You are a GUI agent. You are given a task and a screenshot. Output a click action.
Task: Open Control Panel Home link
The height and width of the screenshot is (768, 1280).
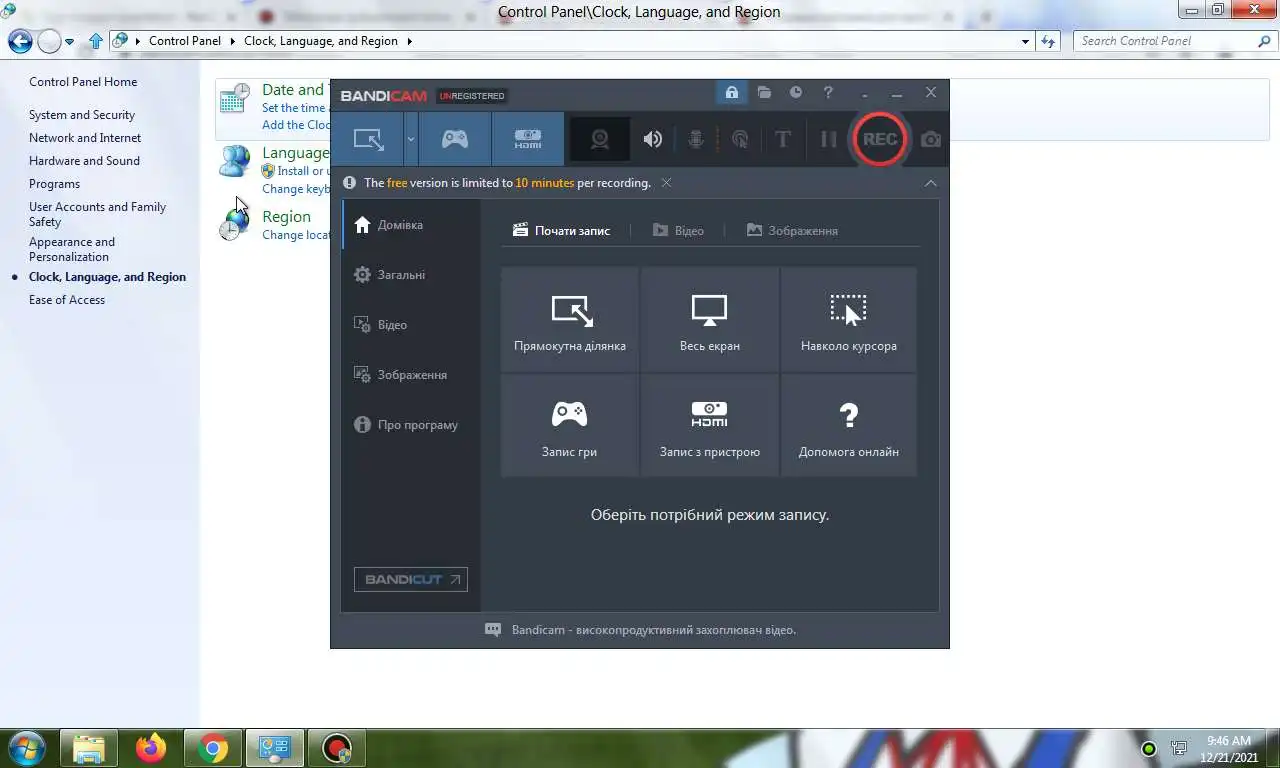(83, 82)
